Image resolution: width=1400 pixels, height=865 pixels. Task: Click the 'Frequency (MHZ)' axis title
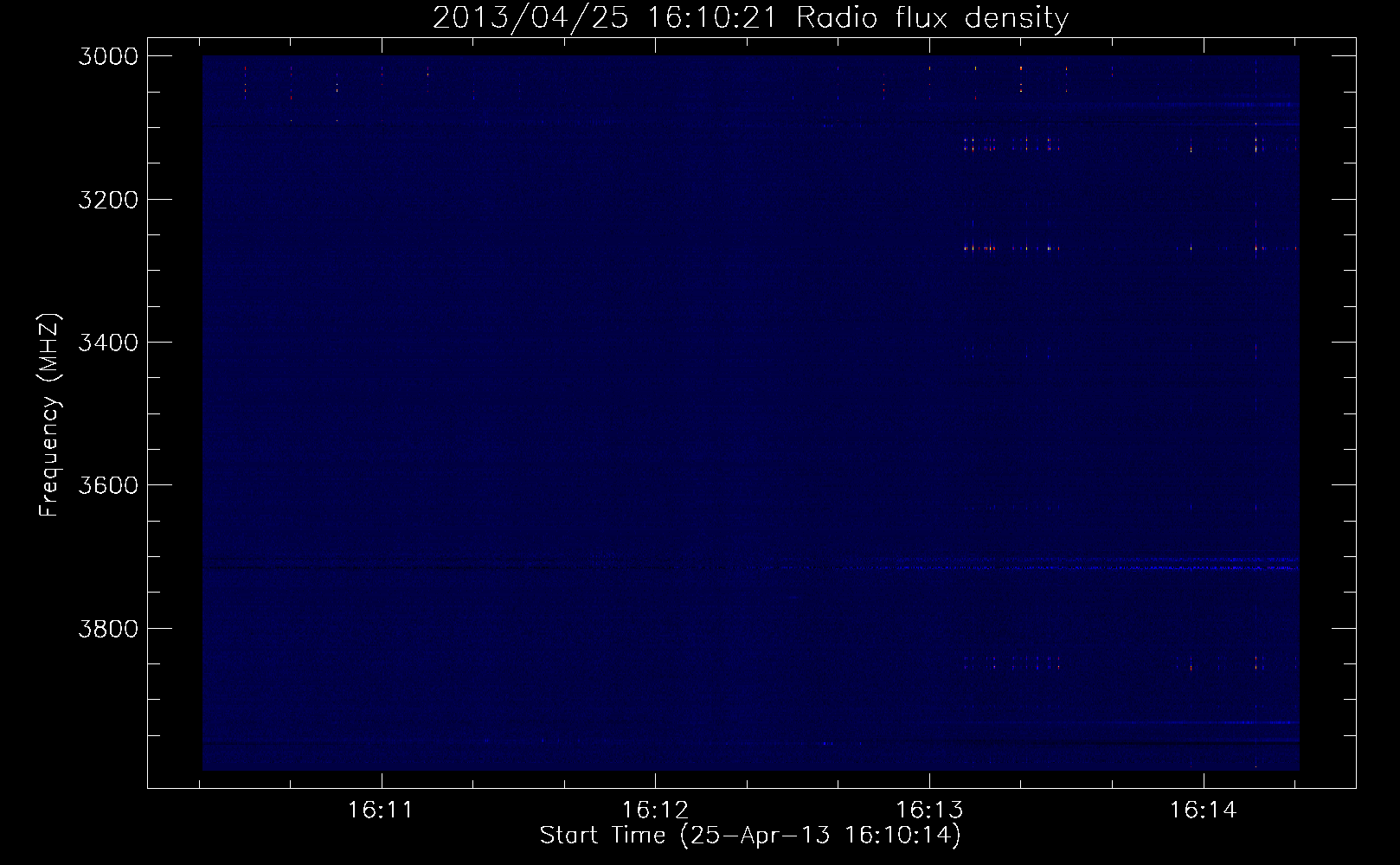[50, 415]
